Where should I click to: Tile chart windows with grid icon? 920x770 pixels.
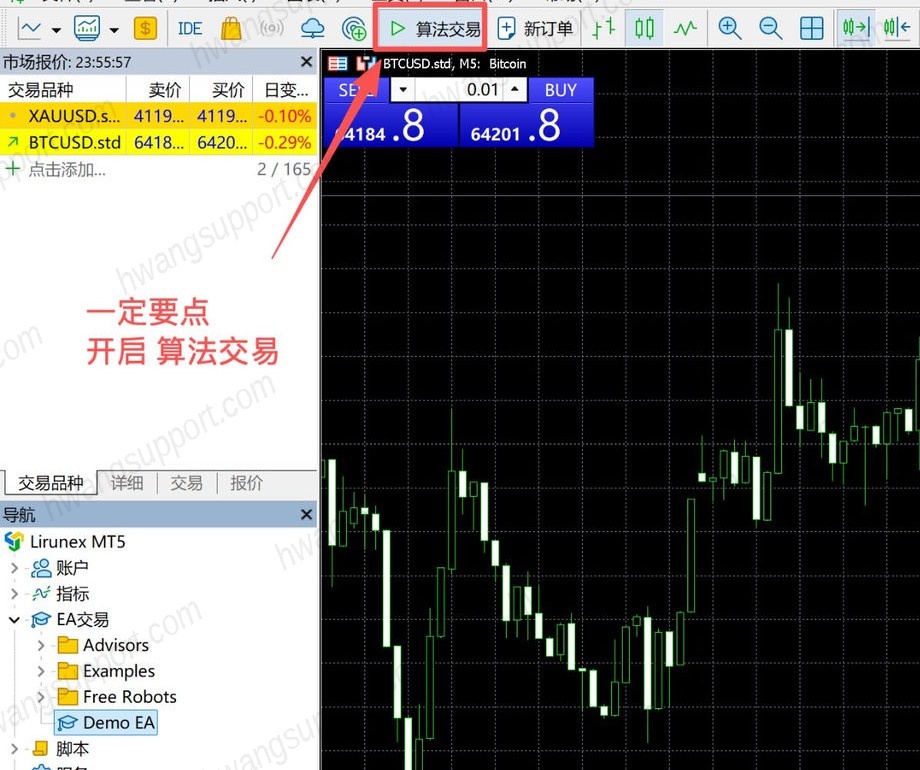811,28
